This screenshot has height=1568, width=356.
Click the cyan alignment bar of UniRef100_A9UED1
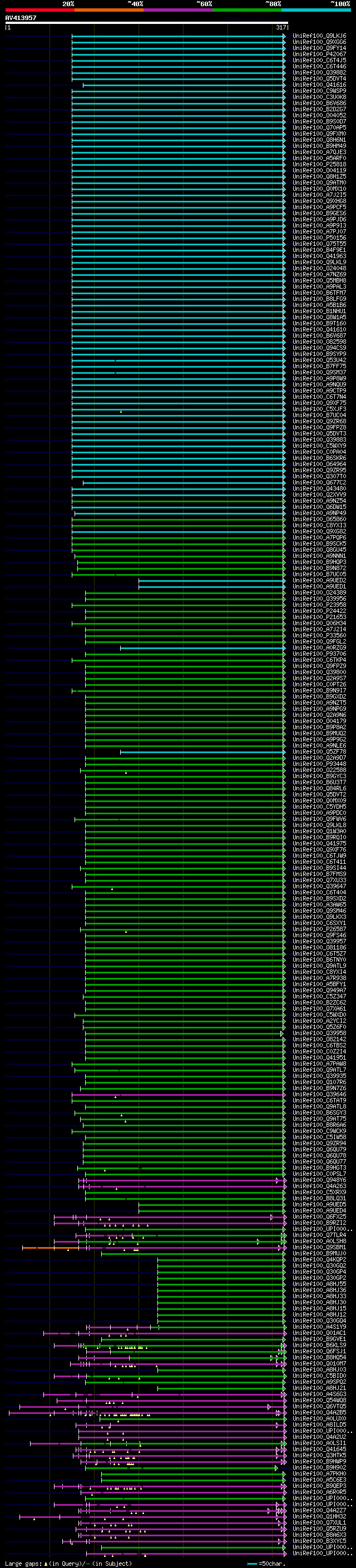[212, 586]
